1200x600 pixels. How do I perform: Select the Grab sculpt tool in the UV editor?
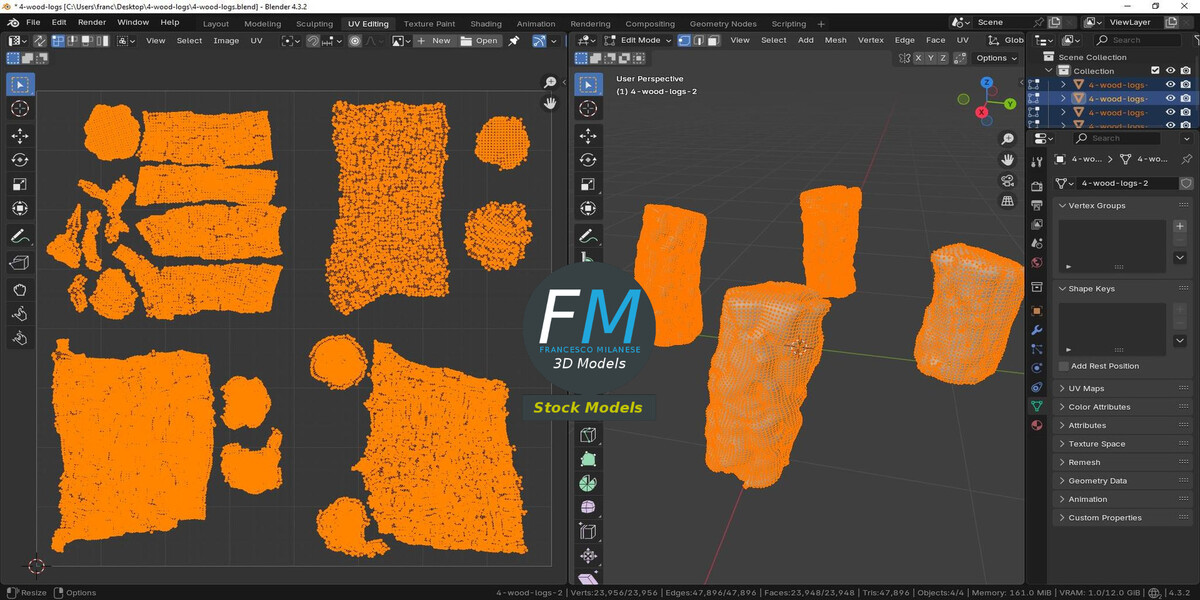(x=20, y=290)
